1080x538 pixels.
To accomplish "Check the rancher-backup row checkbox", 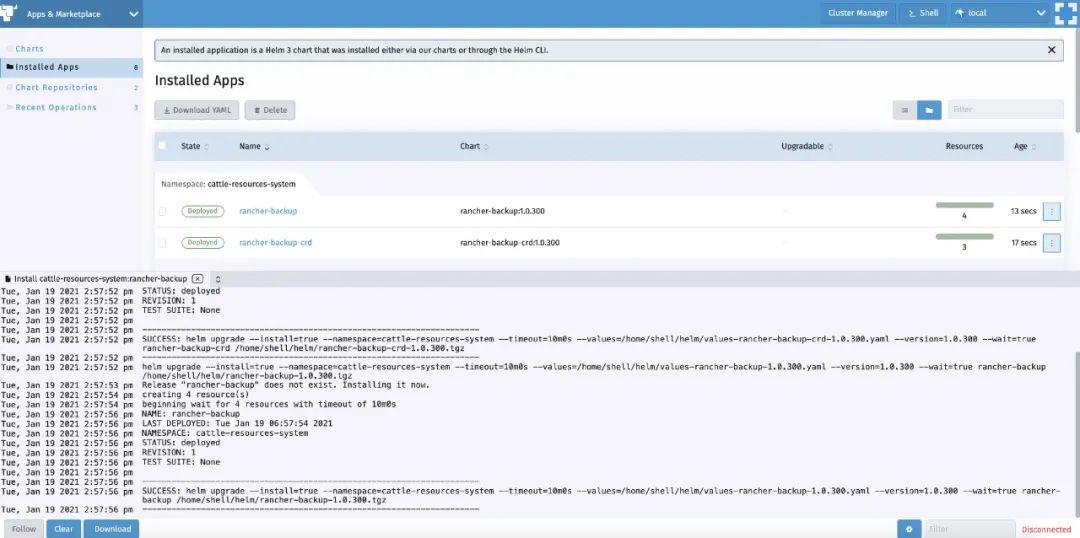I will pyautogui.click(x=163, y=211).
